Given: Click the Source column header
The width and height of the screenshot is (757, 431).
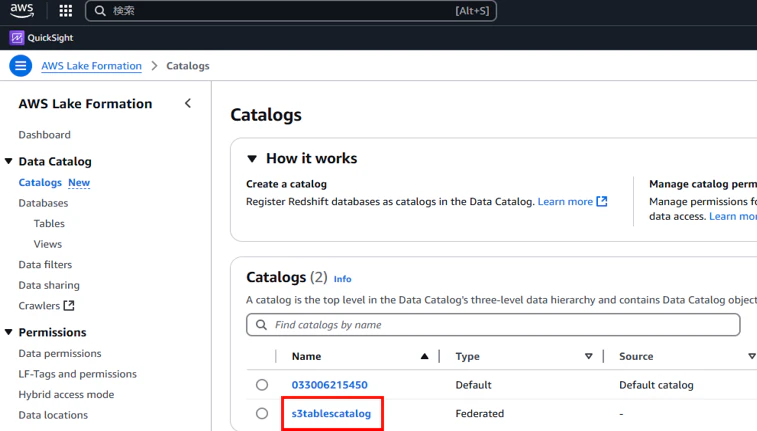Looking at the screenshot, I should tap(636, 356).
